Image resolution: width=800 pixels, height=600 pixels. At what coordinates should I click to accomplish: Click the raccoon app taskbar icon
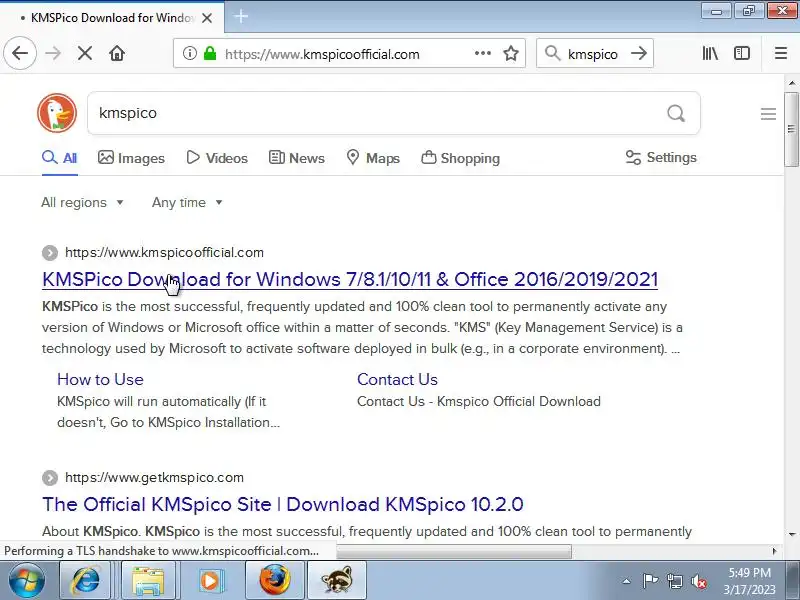(x=337, y=580)
